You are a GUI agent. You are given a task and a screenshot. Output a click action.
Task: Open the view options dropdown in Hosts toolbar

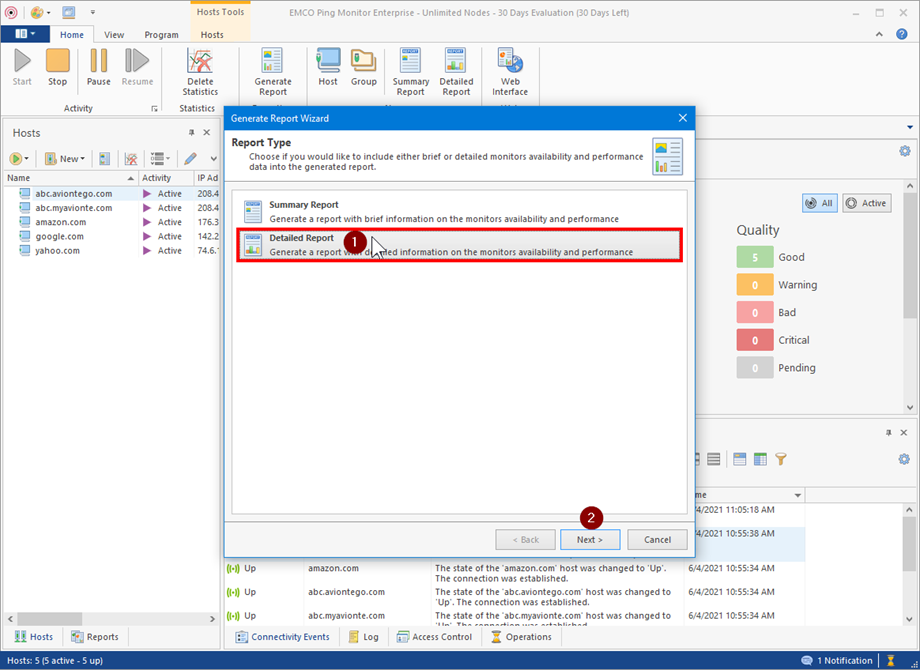[160, 158]
